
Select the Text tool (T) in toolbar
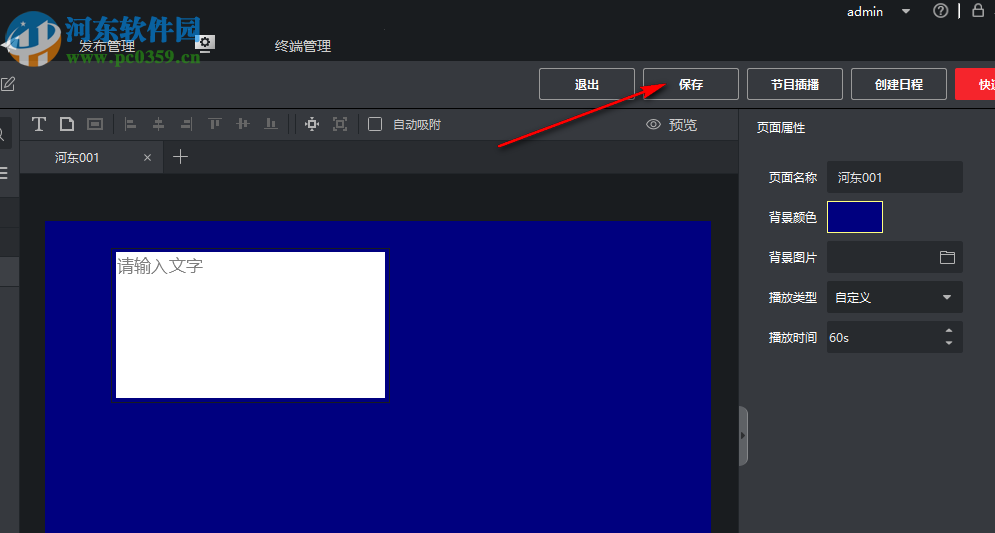click(39, 124)
